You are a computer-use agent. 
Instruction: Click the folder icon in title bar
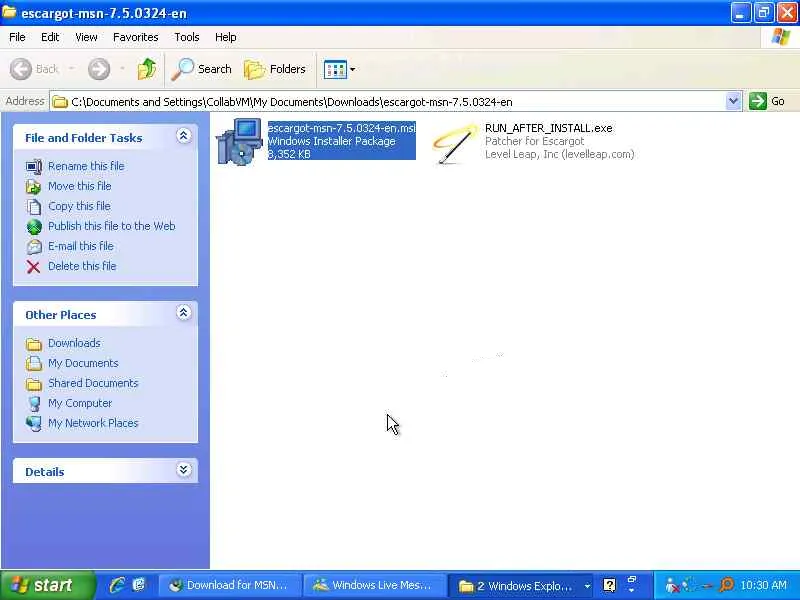click(9, 12)
